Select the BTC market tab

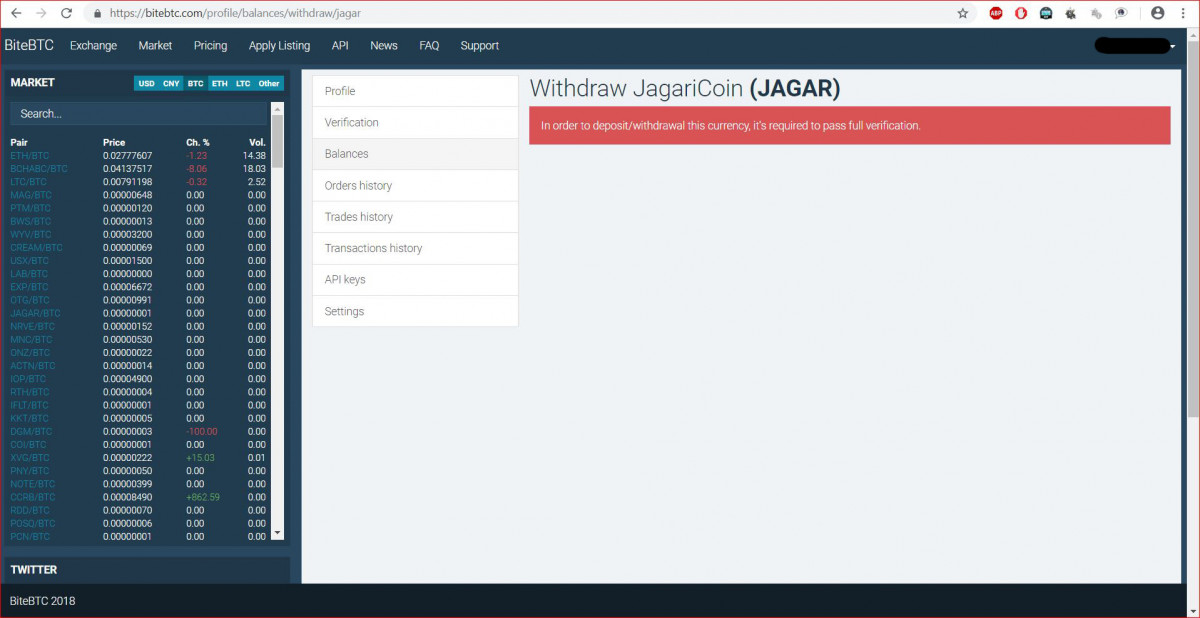[x=195, y=83]
